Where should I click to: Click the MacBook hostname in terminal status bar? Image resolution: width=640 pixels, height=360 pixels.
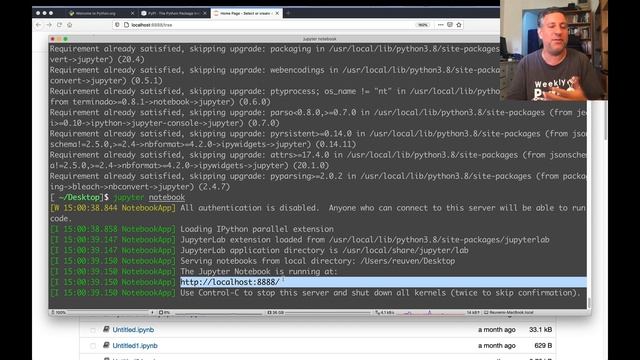coord(509,312)
